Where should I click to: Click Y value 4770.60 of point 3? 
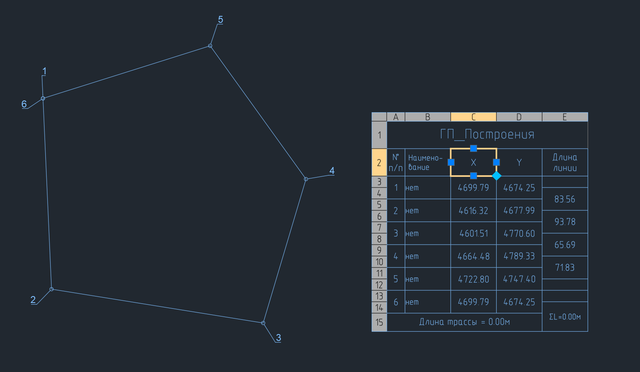pos(519,234)
